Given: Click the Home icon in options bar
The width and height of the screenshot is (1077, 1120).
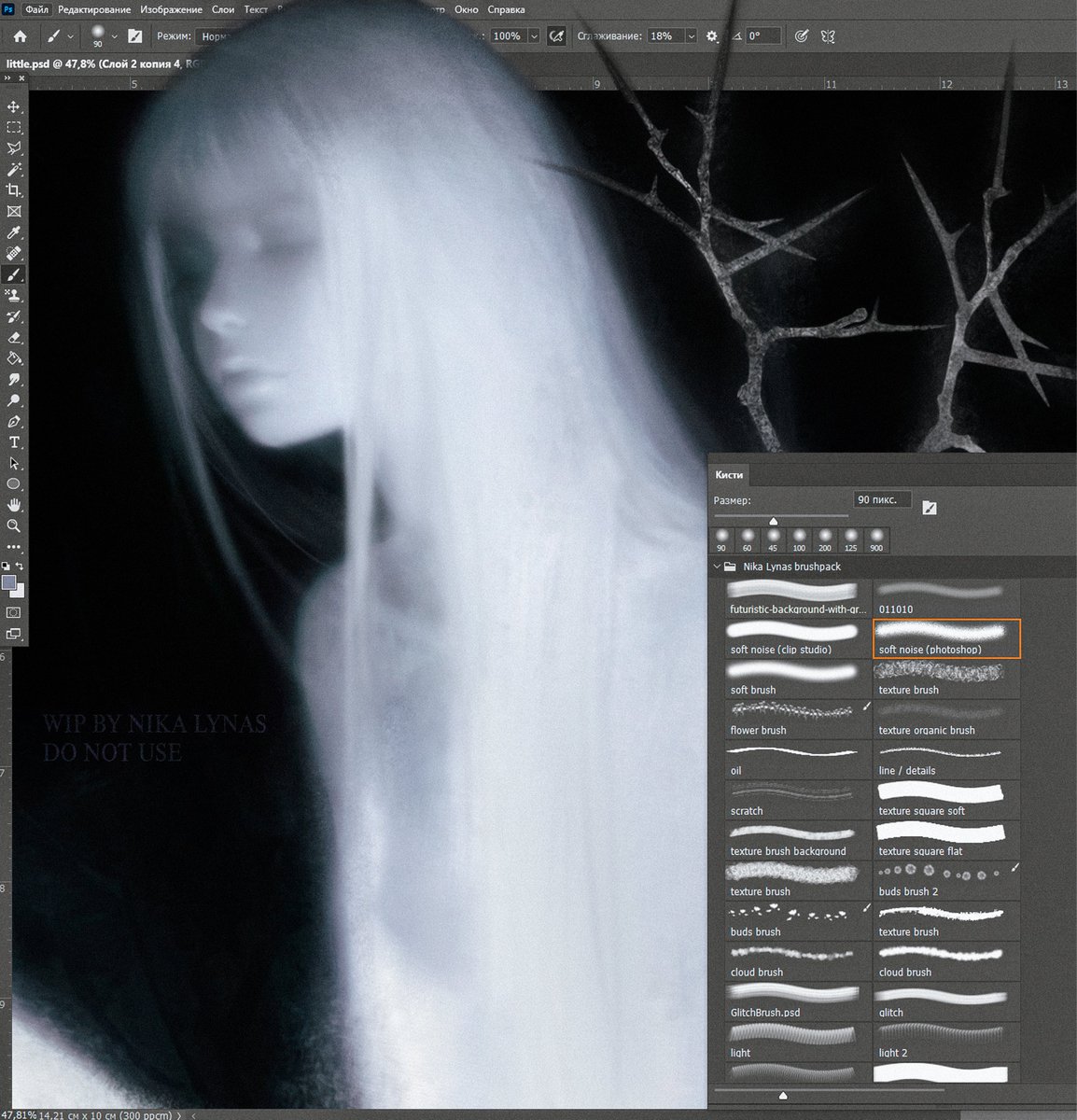Looking at the screenshot, I should point(20,36).
